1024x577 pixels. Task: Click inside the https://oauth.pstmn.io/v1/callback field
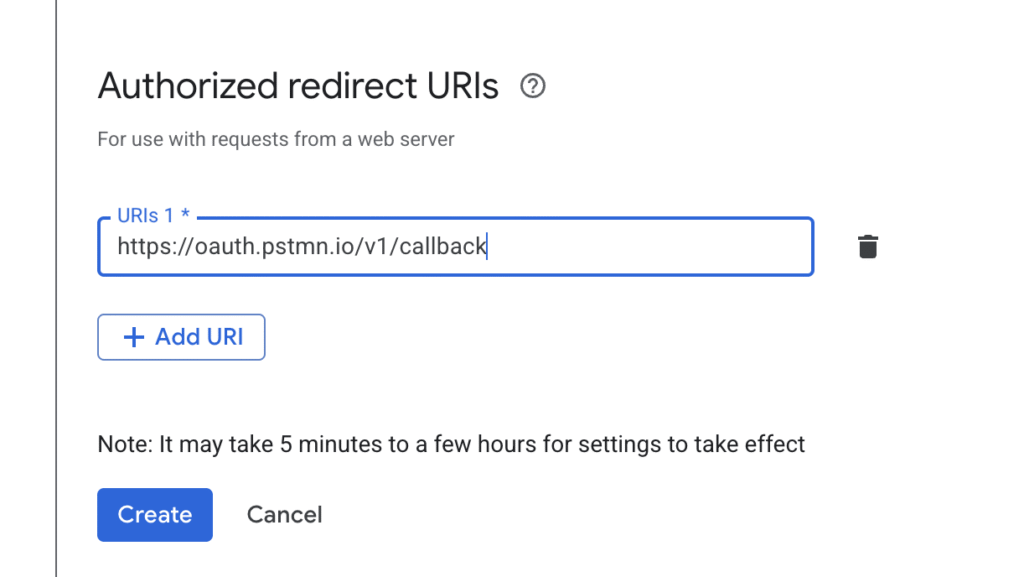[455, 247]
